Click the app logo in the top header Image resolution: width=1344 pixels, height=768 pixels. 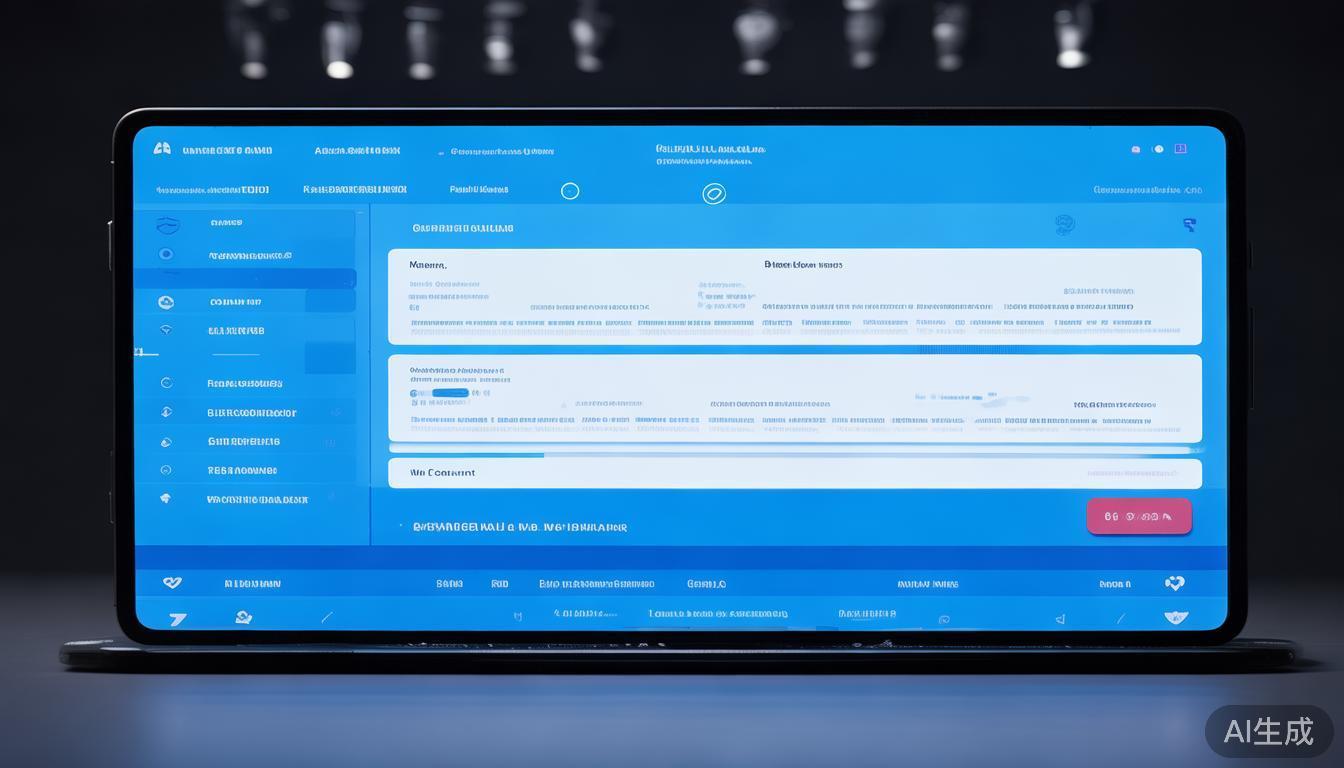pos(162,149)
